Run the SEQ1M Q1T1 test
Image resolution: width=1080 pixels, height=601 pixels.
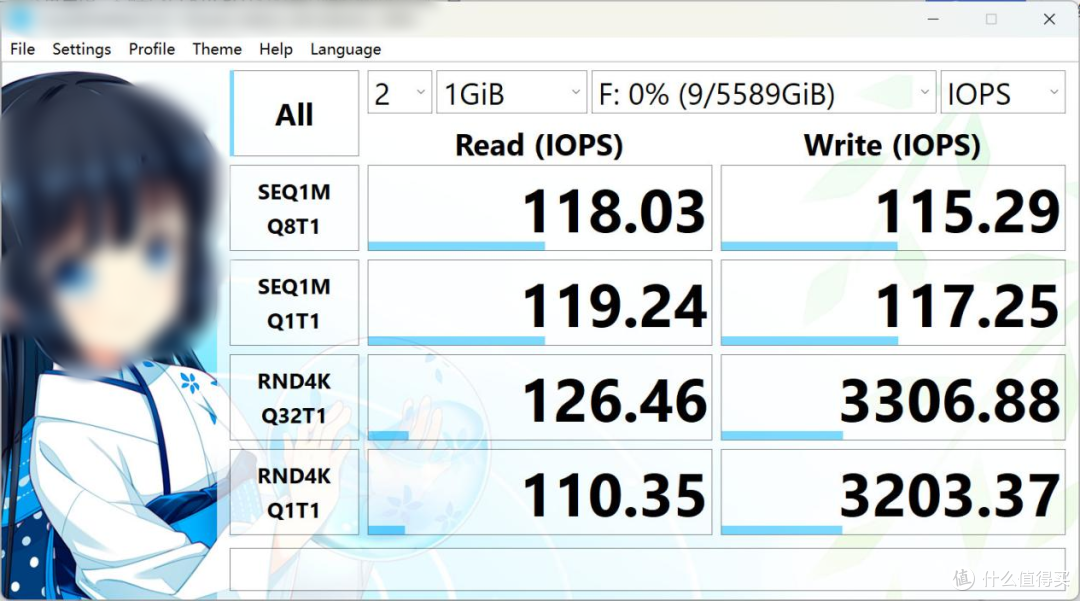point(294,303)
